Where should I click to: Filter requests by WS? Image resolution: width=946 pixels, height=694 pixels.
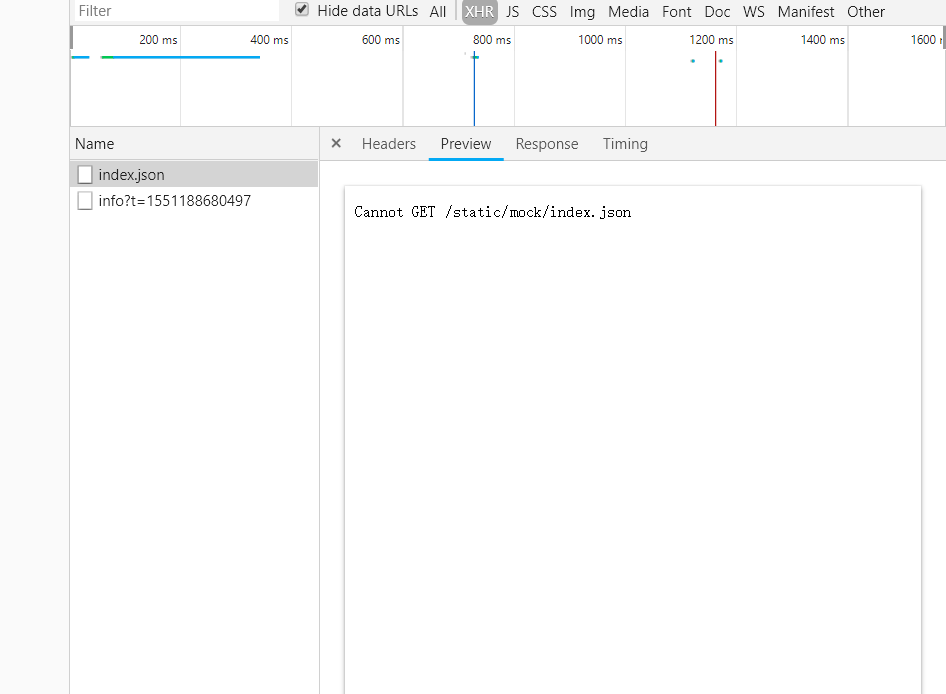[x=754, y=11]
